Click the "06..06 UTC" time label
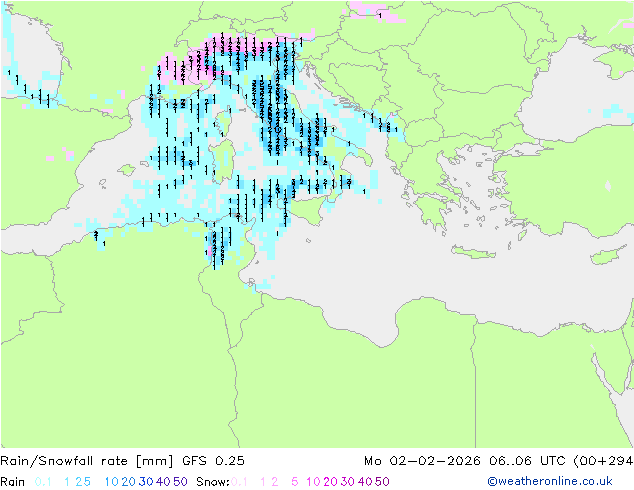Image resolution: width=634 pixels, height=490 pixels. (527, 461)
